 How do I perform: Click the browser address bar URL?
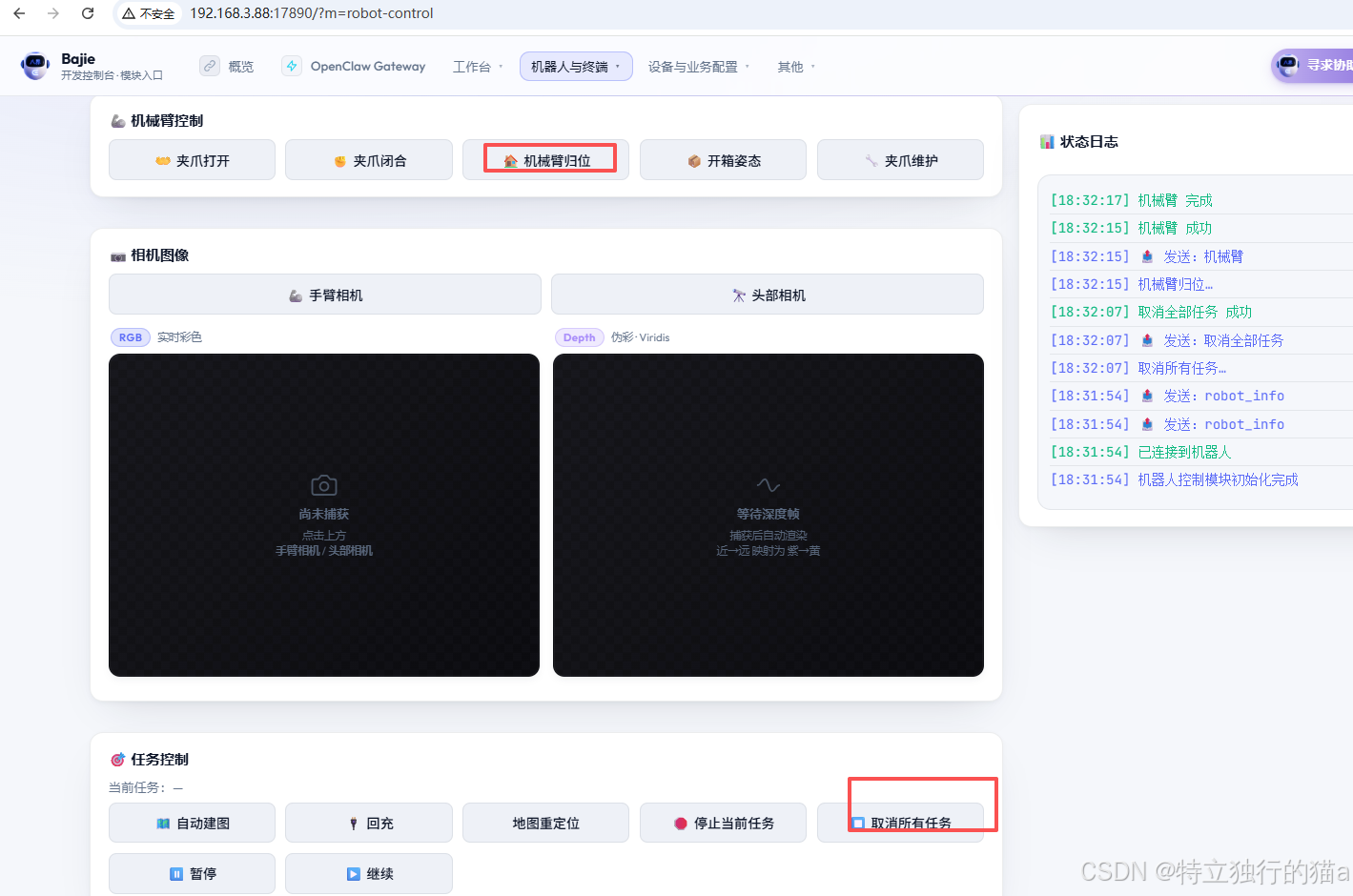pos(312,13)
